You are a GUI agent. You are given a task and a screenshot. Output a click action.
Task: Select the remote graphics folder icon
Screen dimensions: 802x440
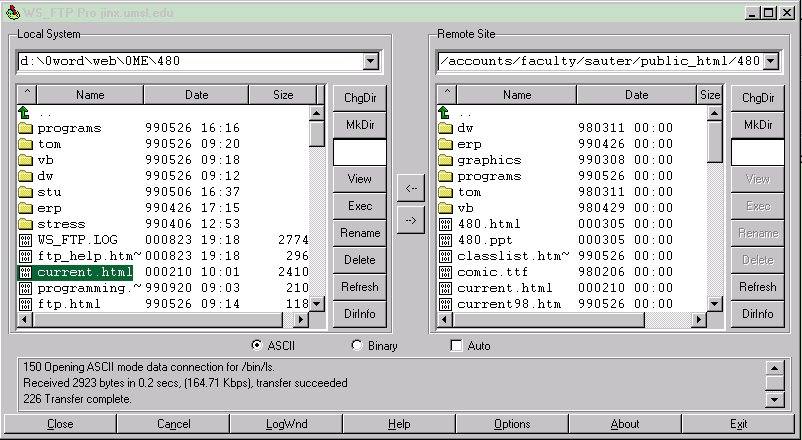pyautogui.click(x=445, y=160)
